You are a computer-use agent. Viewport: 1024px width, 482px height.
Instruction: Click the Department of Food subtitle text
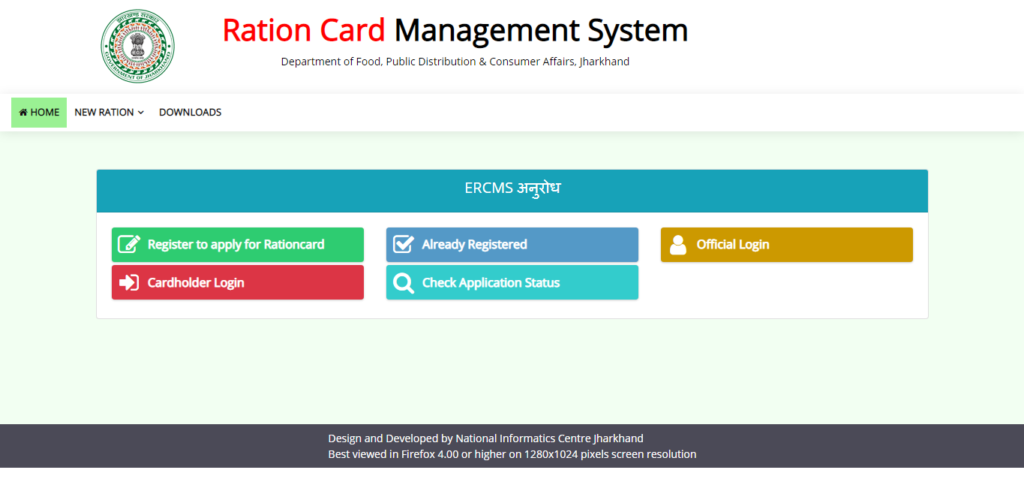[x=455, y=62]
